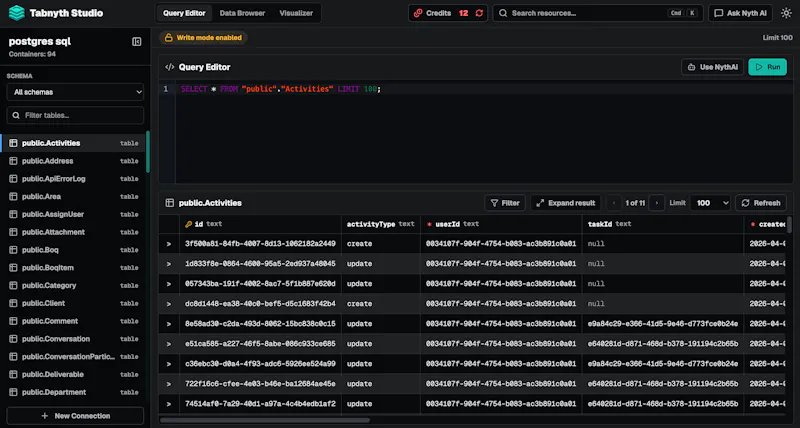Click the public.Area table icon
Screen dimensions: 800x428
13,196
